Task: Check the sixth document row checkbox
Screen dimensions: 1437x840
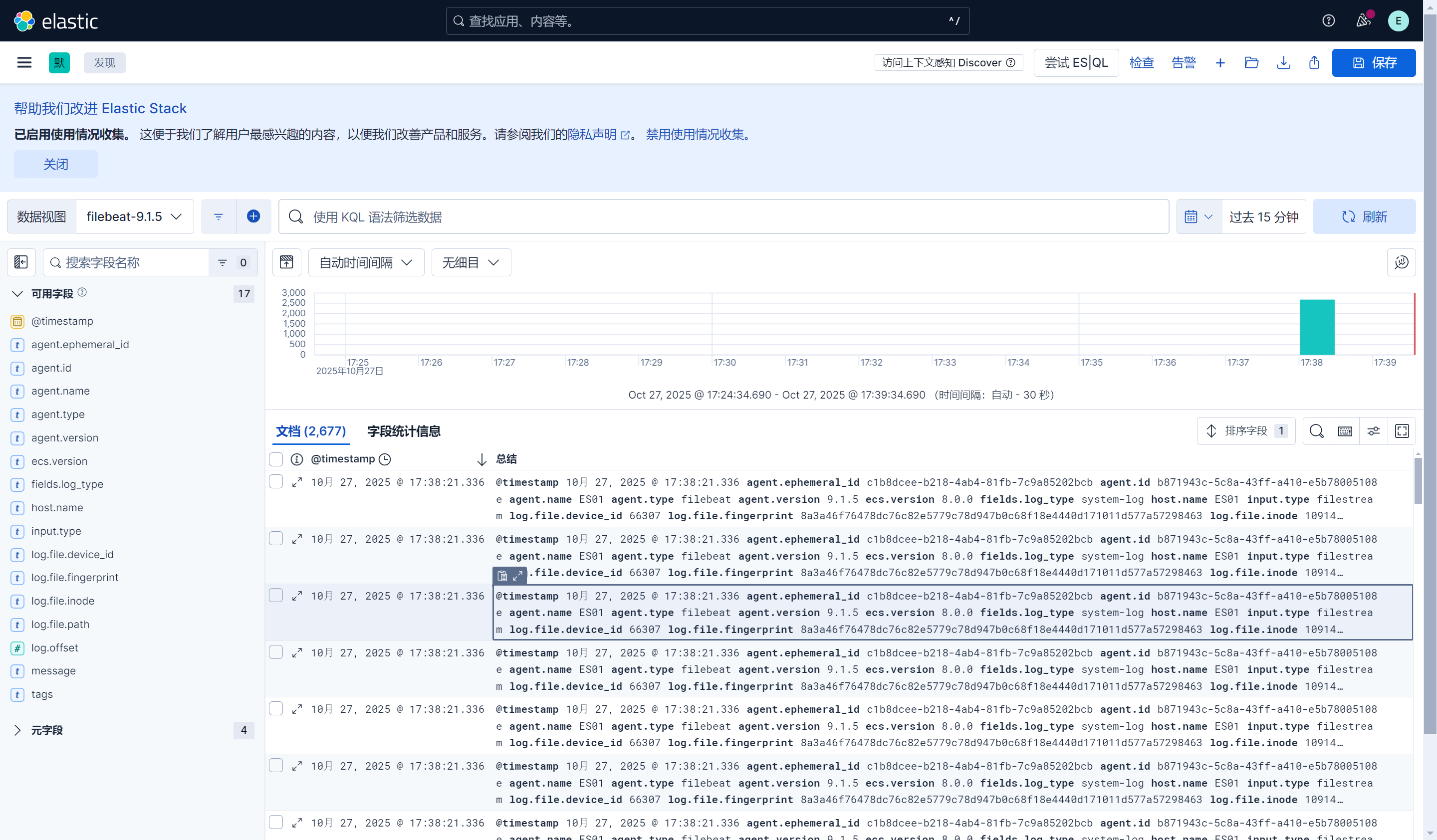Action: 276,765
